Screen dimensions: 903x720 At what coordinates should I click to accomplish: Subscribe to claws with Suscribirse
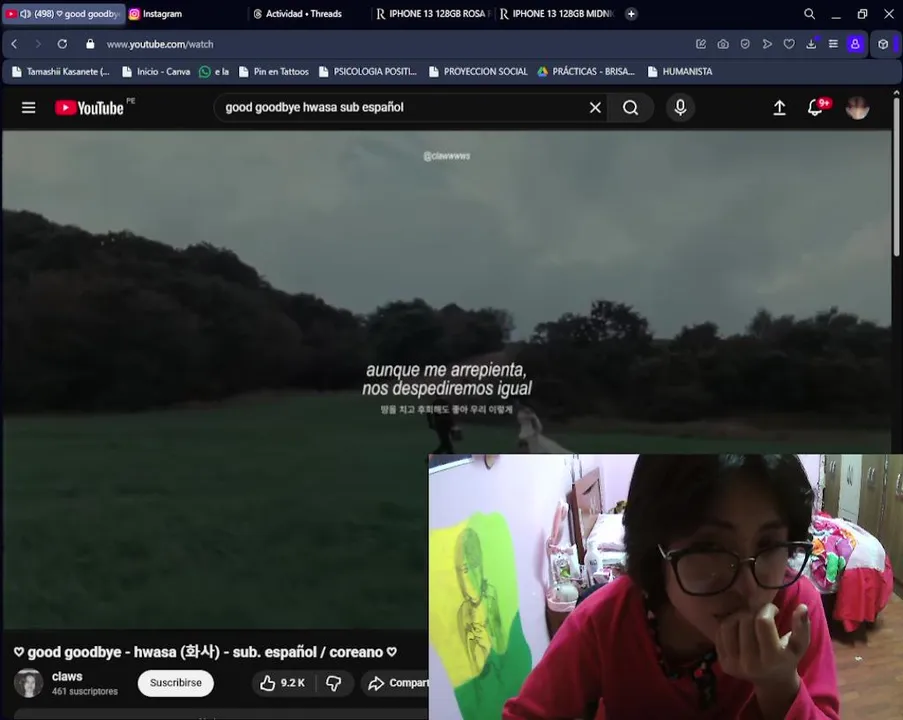(176, 683)
